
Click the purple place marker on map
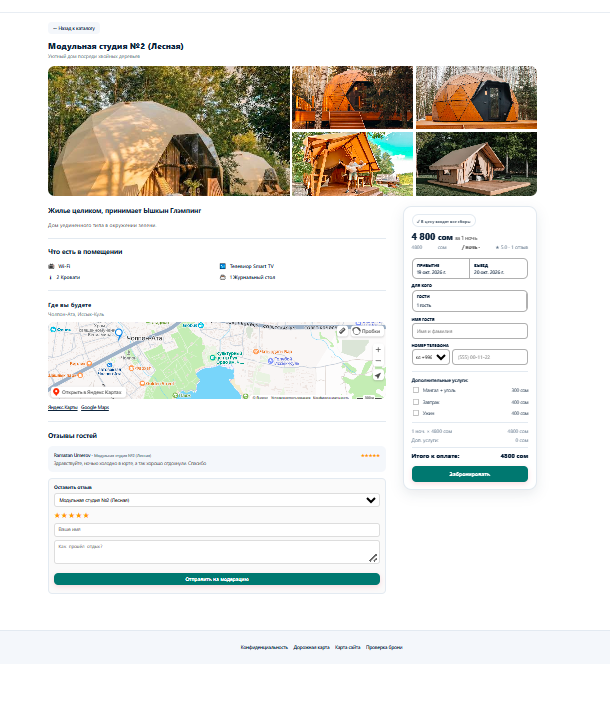pyautogui.click(x=271, y=361)
